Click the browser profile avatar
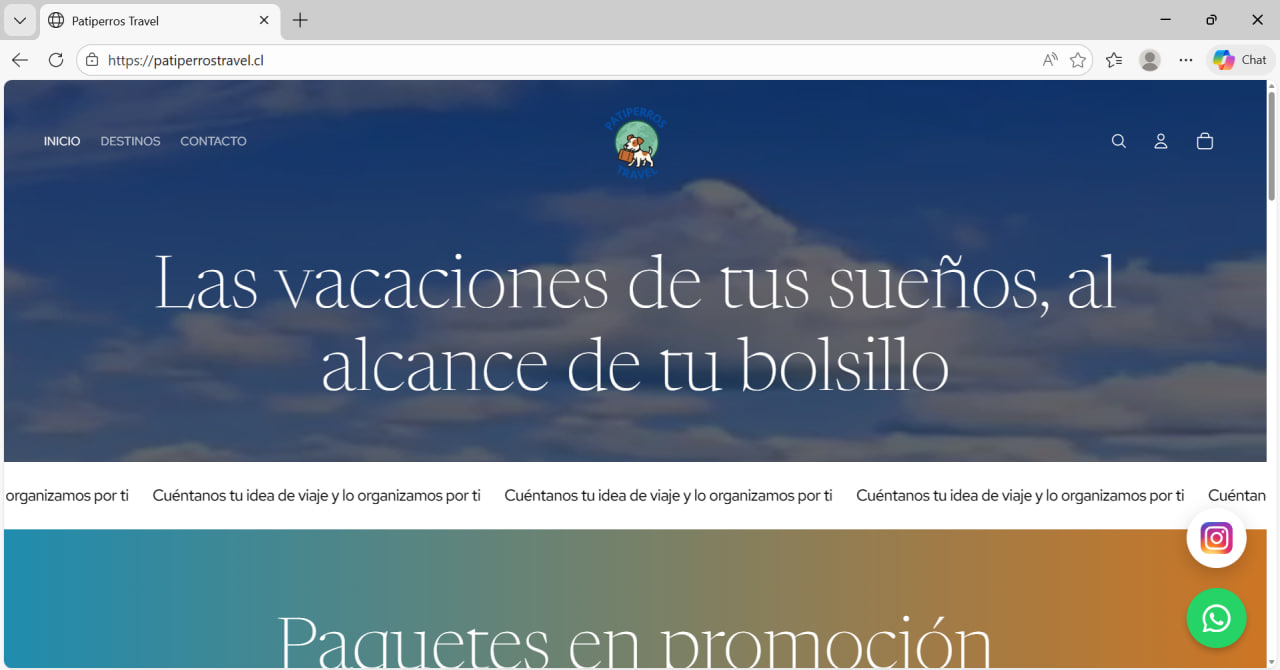Image resolution: width=1280 pixels, height=670 pixels. click(x=1150, y=60)
